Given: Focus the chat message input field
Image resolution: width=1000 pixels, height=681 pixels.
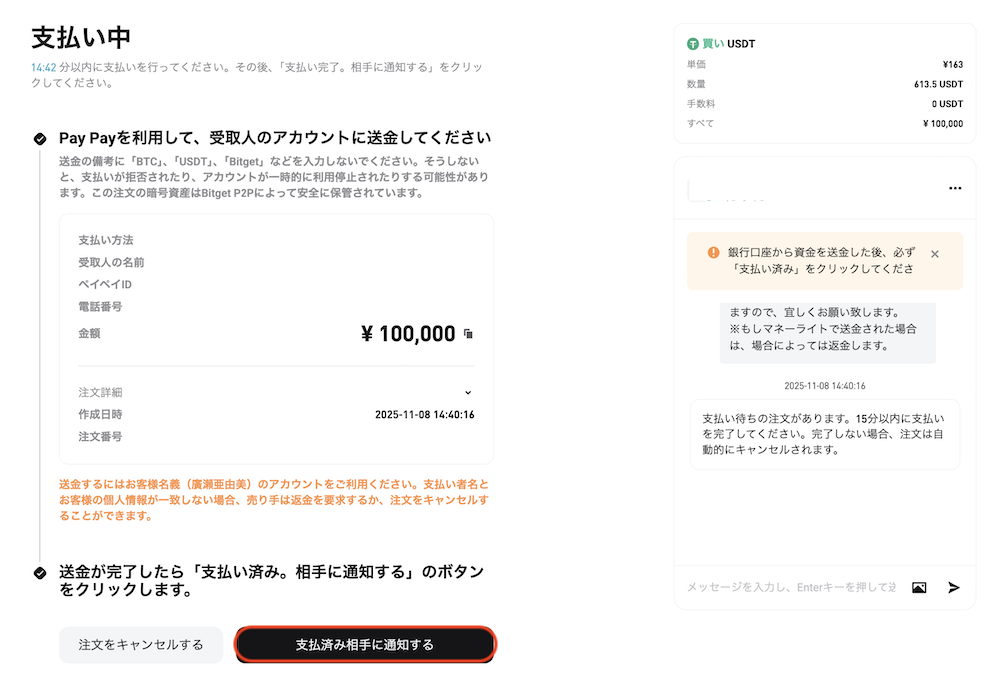Looking at the screenshot, I should point(790,587).
